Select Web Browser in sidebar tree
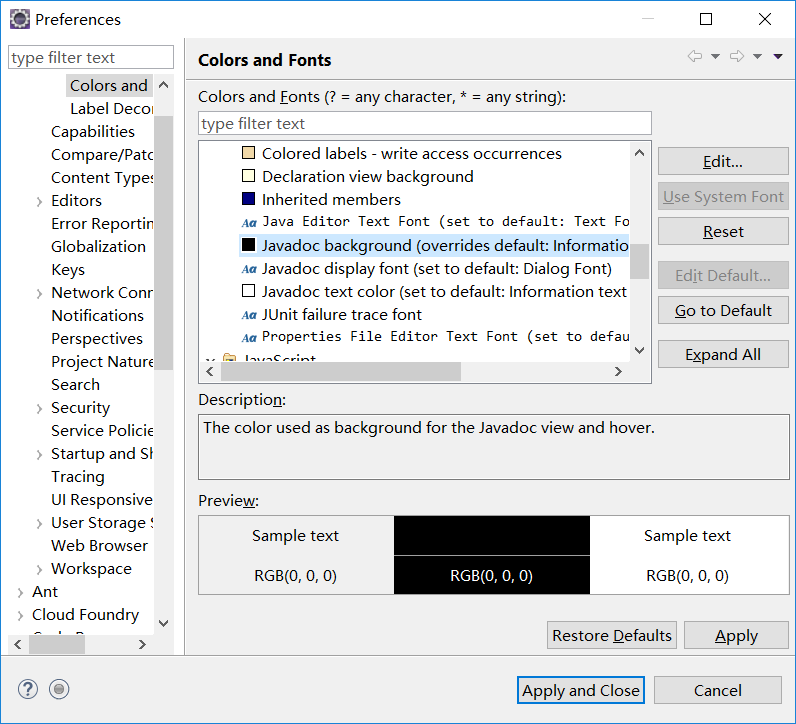796x724 pixels. [100, 546]
